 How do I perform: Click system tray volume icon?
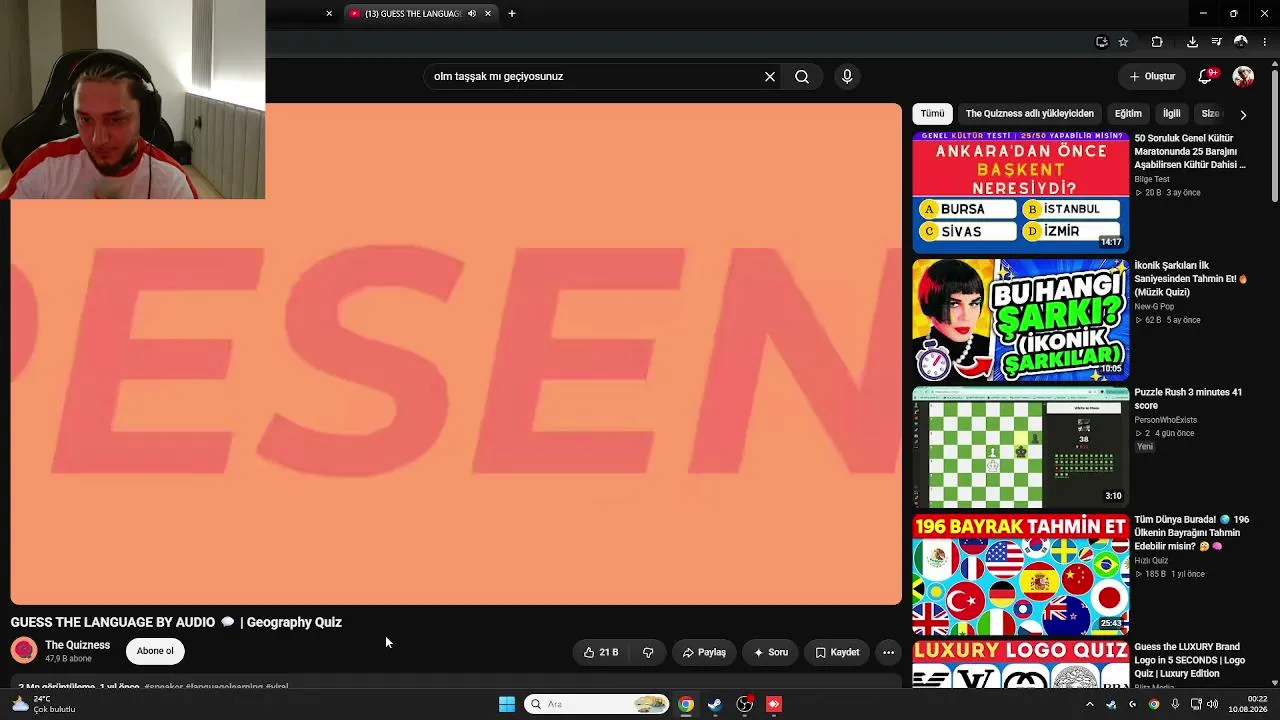pyautogui.click(x=1213, y=704)
